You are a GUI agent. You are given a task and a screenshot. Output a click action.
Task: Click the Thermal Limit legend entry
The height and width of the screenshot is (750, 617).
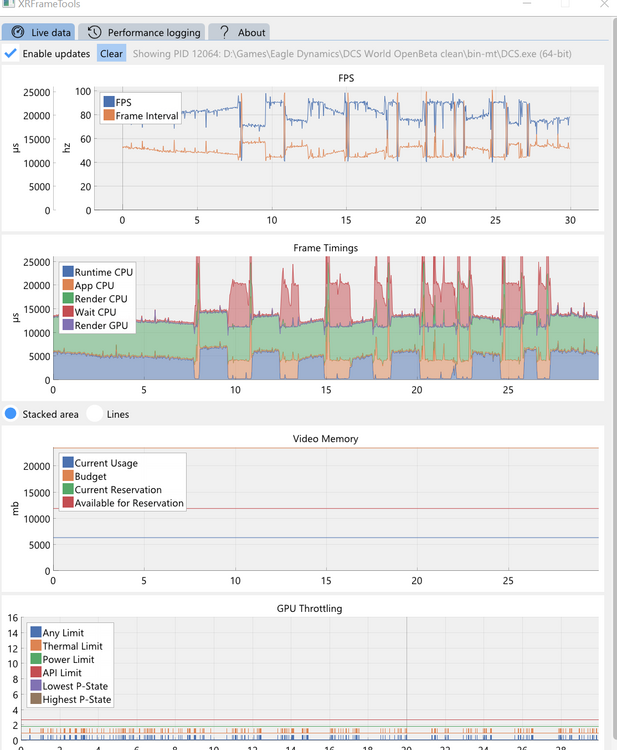click(67, 646)
